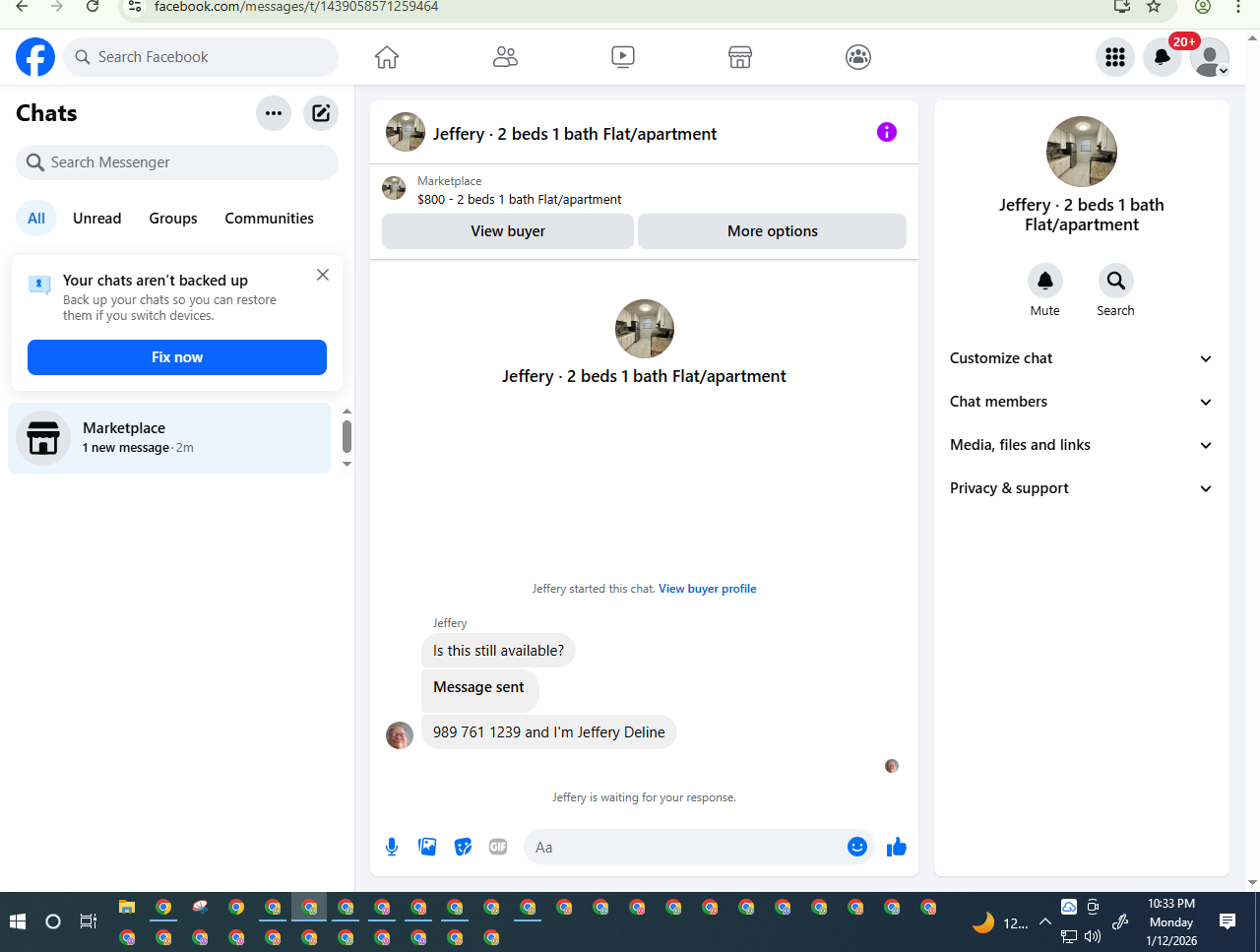Dismiss the chat backup notice
The width and height of the screenshot is (1260, 952).
323,275
